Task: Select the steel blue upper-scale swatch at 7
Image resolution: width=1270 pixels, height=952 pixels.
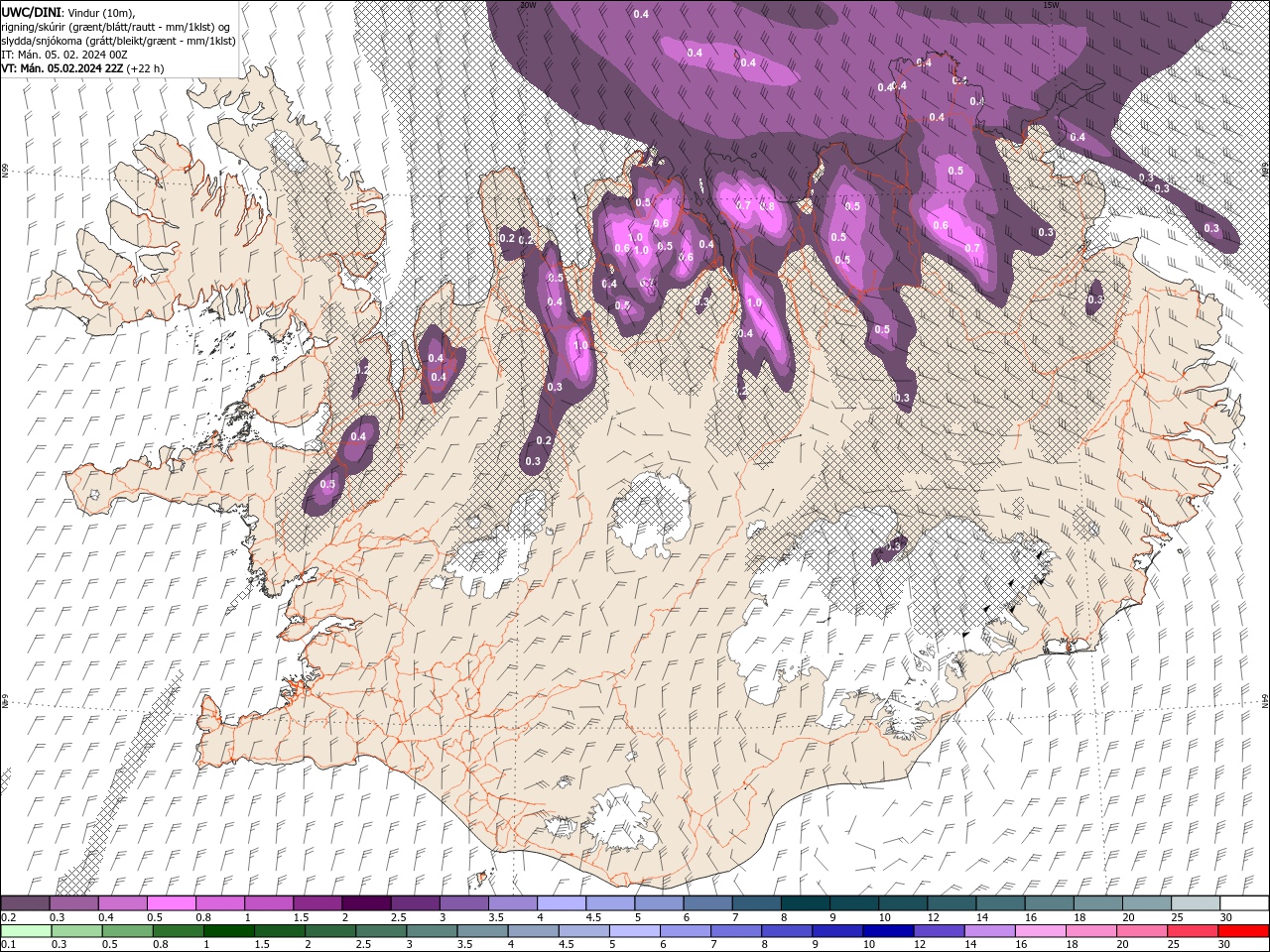Action: [x=756, y=903]
